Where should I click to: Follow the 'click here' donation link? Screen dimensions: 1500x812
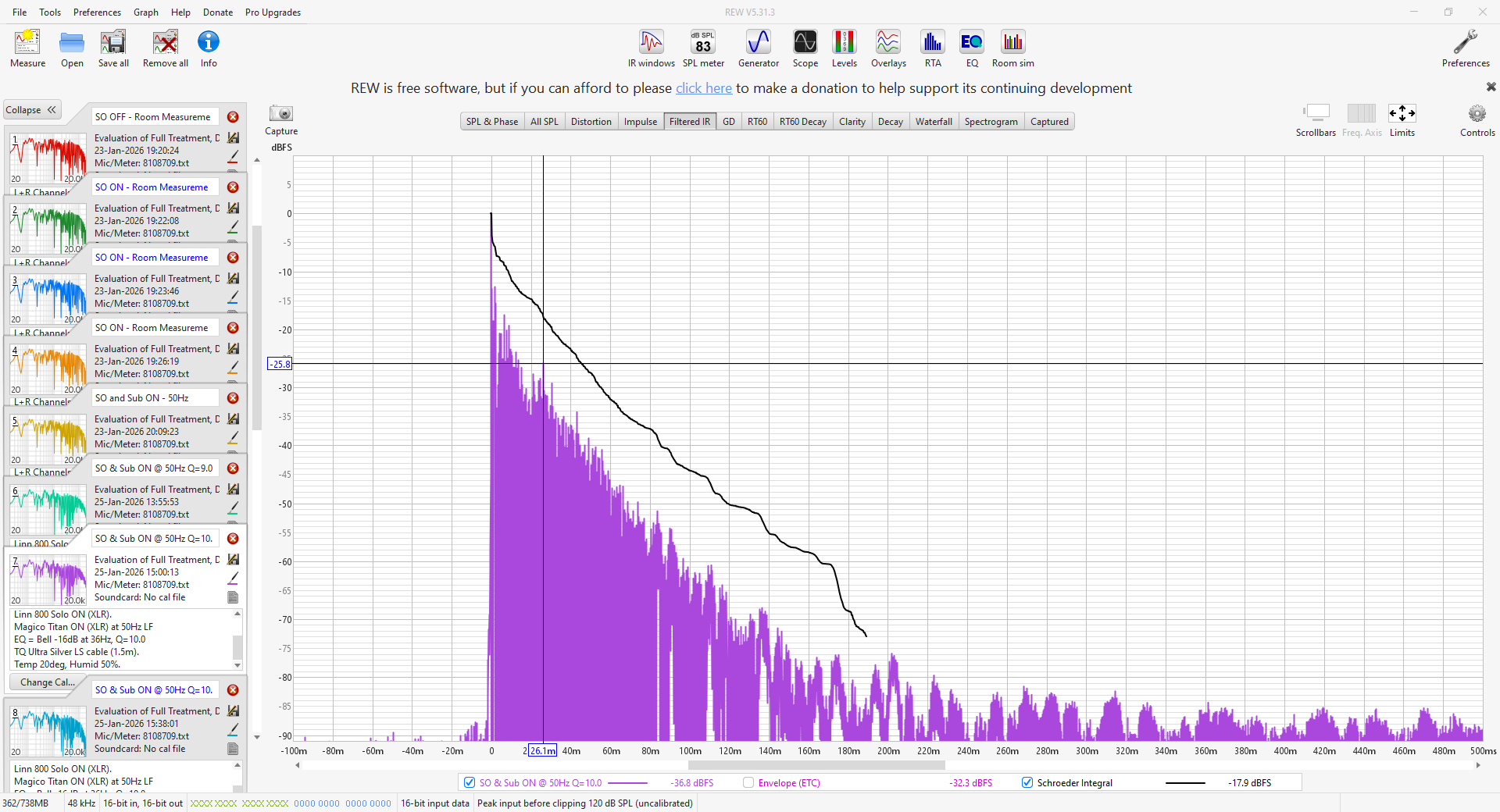pos(703,88)
